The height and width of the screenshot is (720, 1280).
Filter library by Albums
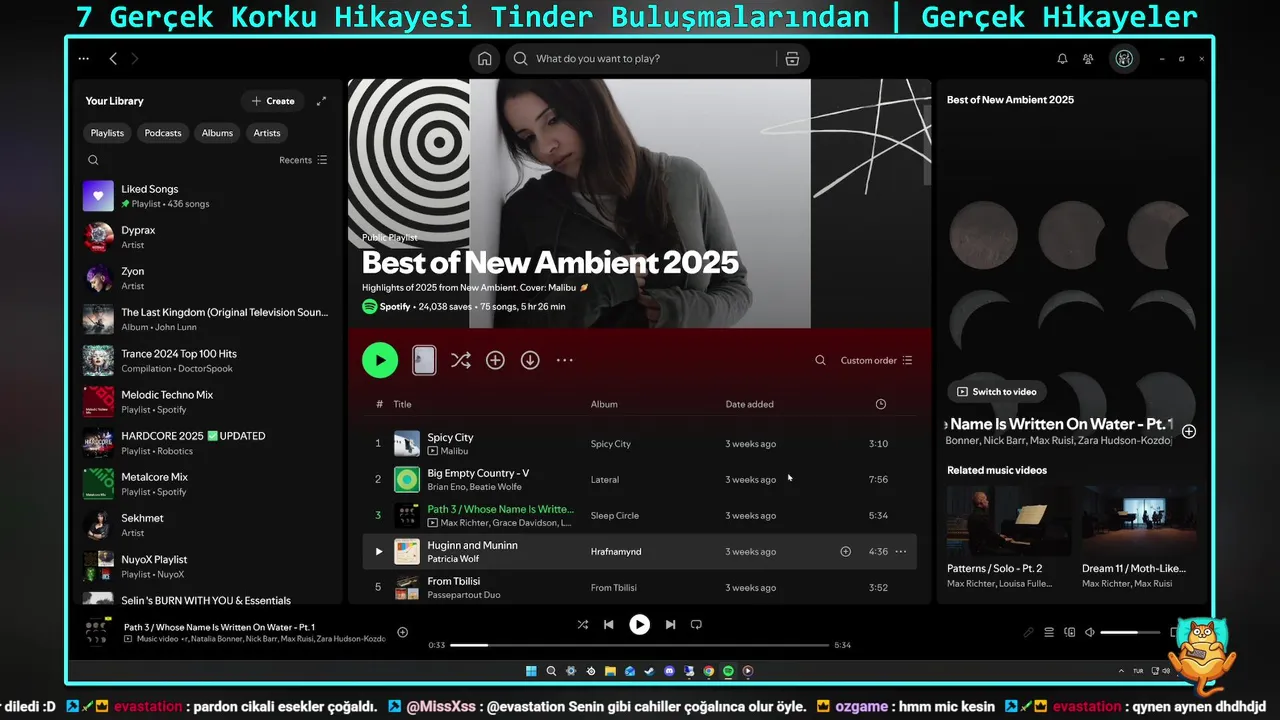[217, 133]
